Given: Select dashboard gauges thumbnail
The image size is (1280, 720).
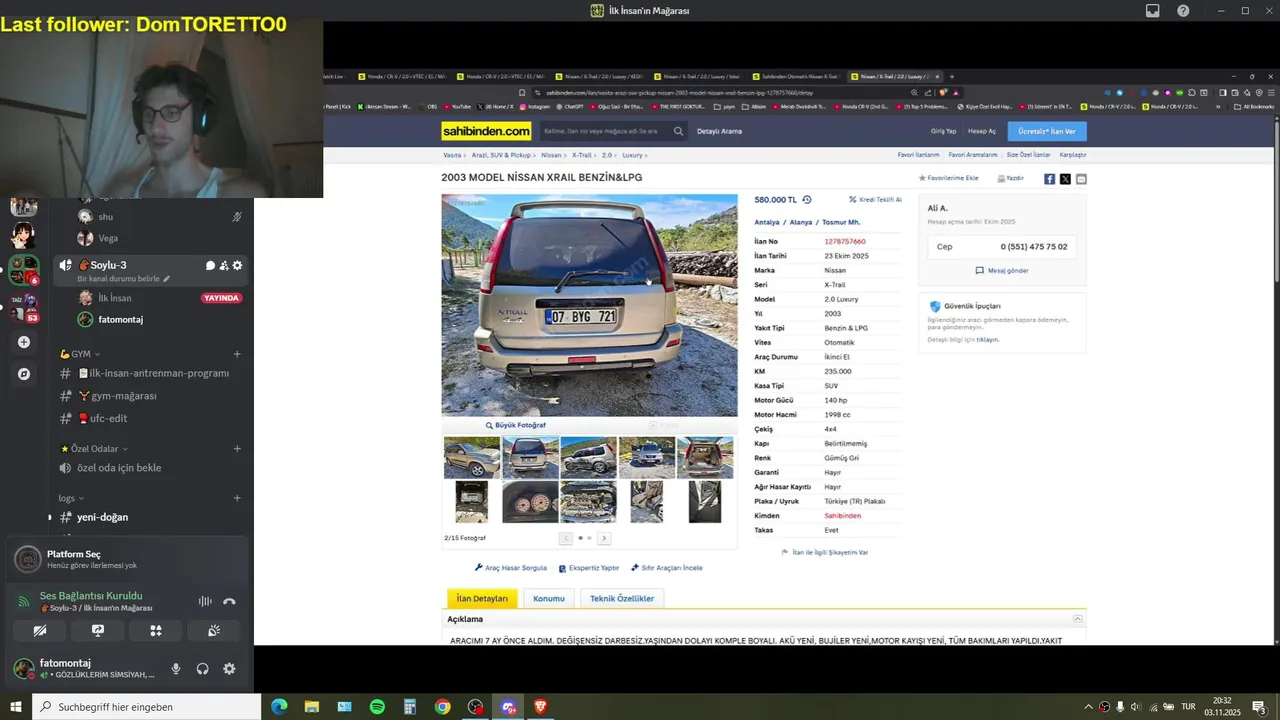Looking at the screenshot, I should (x=530, y=501).
